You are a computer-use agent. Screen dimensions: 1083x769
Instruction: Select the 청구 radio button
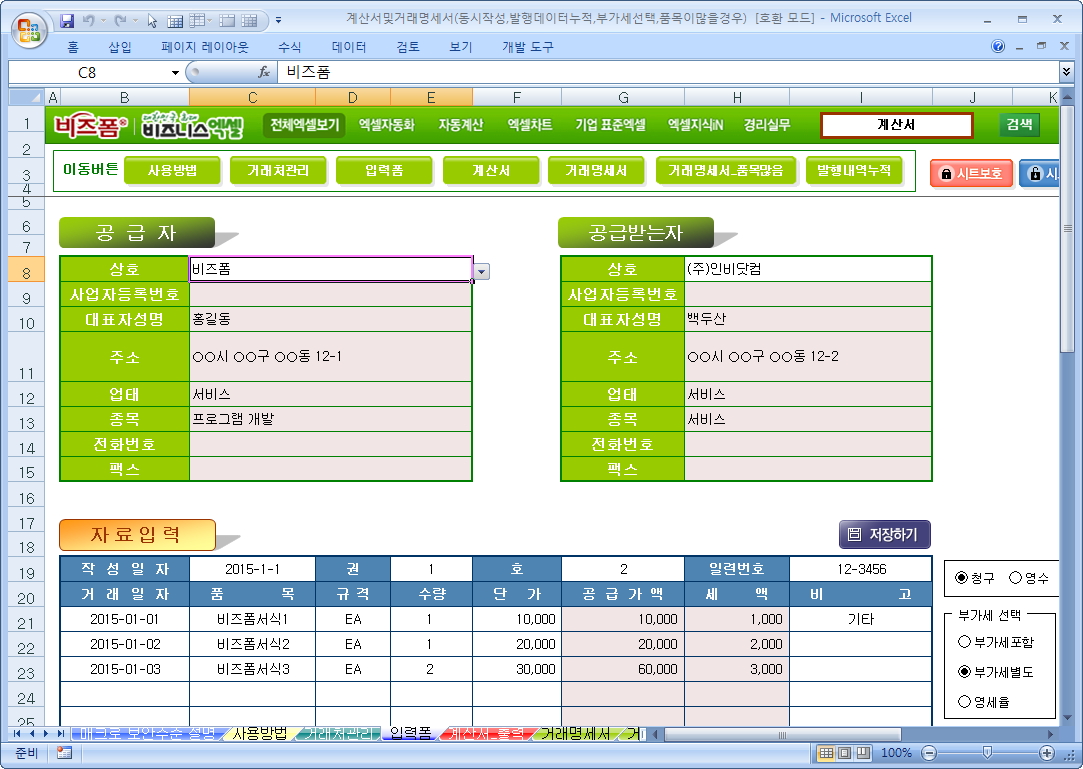[962, 577]
